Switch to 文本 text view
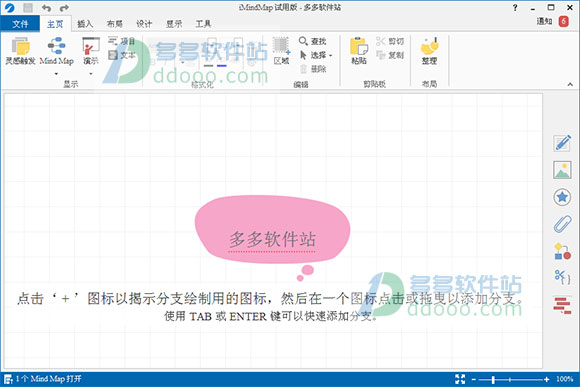This screenshot has height=387, width=580. (x=121, y=55)
